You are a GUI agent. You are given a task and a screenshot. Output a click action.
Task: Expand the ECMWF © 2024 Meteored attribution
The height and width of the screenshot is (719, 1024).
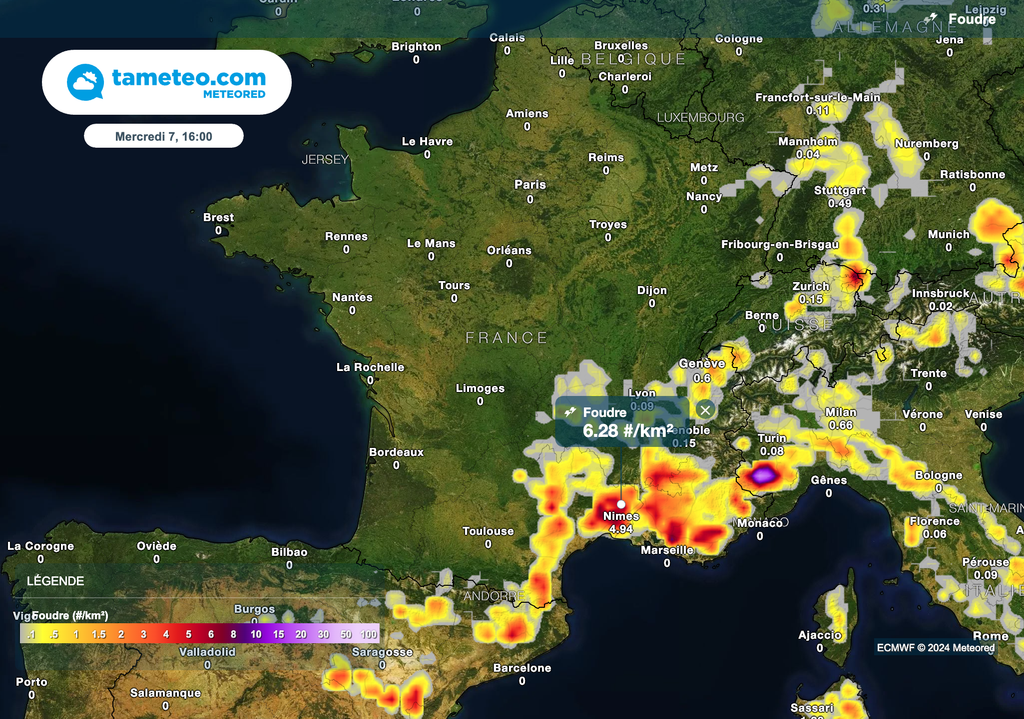tap(934, 648)
